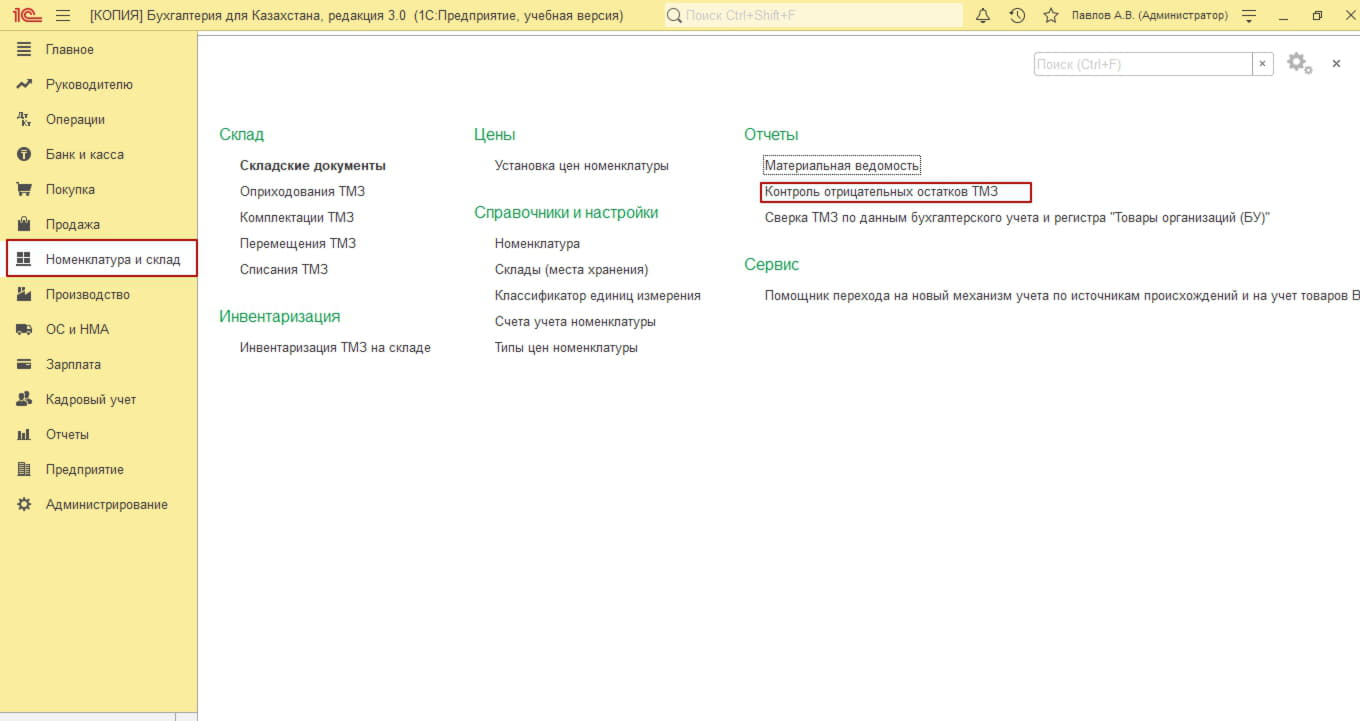
Task: Select Номенклатура и склад in sidebar
Action: (112, 259)
